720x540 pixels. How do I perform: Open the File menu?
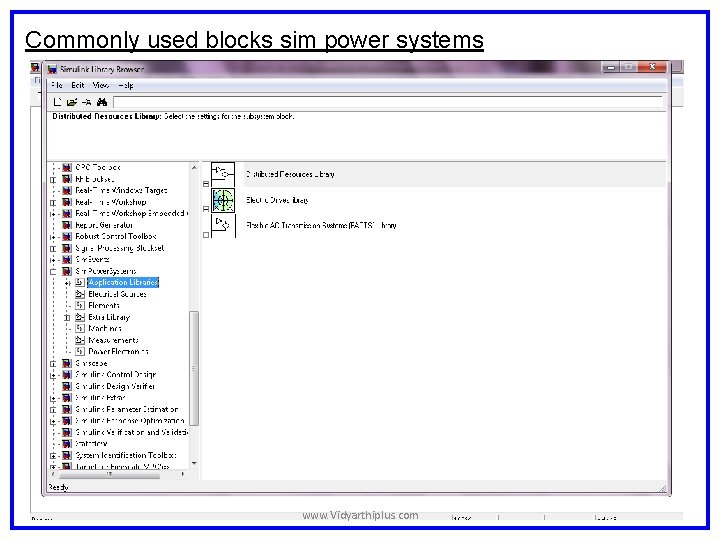tap(56, 85)
